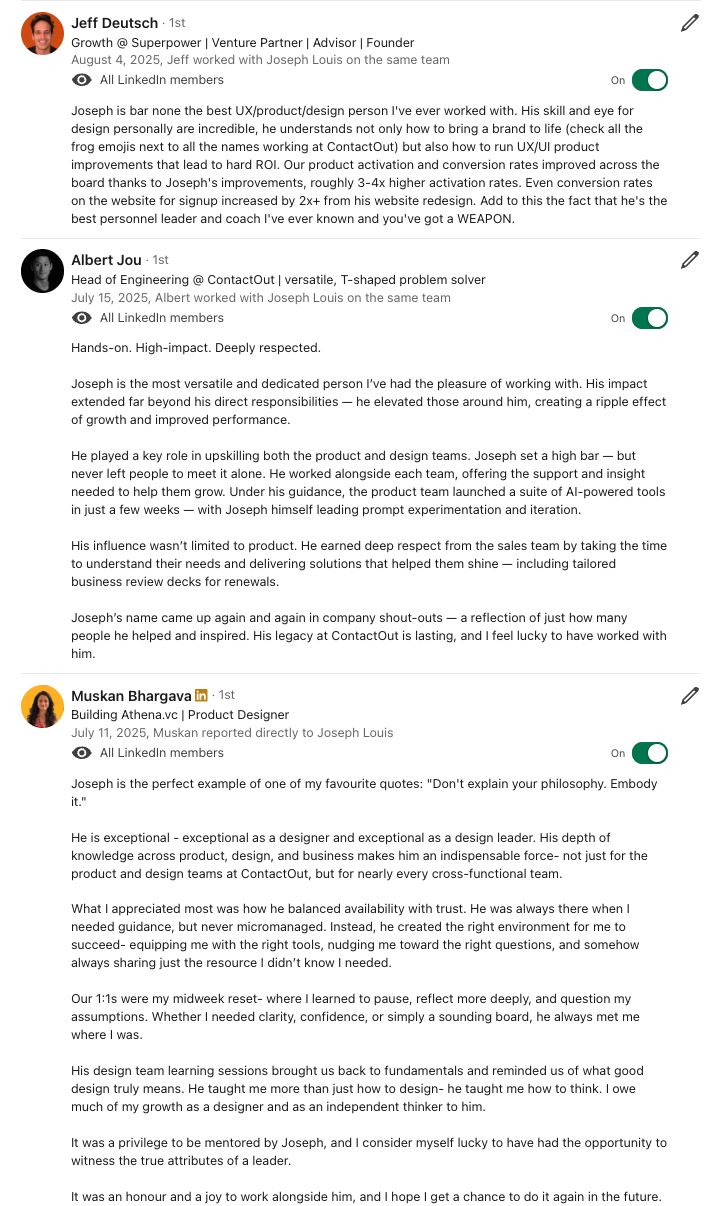This screenshot has height=1206, width=722.
Task: Visit Albert Jou's profile via name
Action: (x=106, y=260)
